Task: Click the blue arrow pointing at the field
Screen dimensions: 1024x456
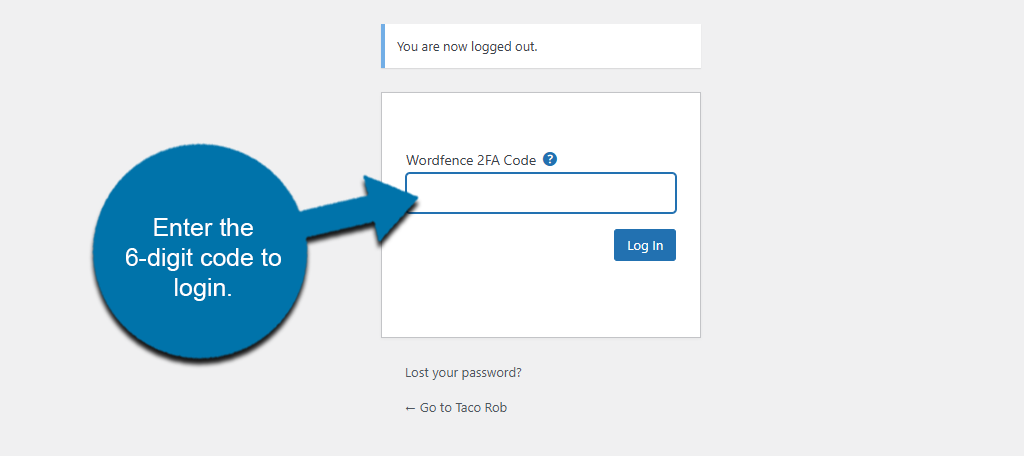Action: pos(370,208)
